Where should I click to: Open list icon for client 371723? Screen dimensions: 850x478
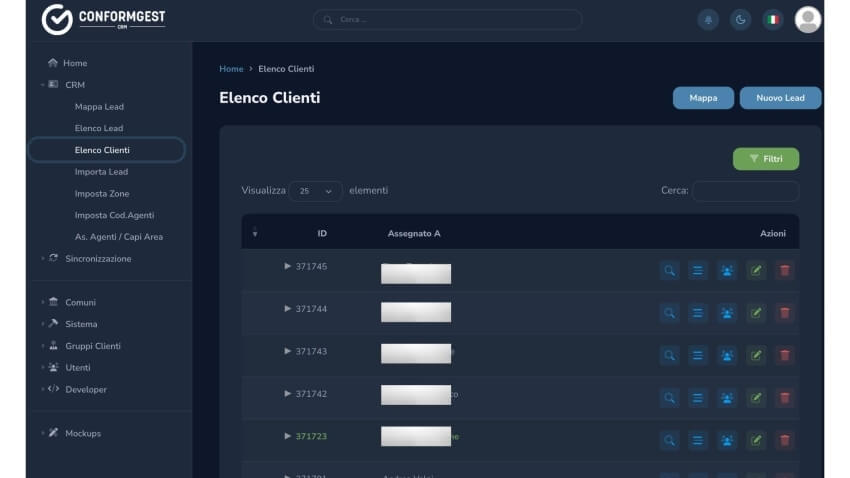pos(698,440)
